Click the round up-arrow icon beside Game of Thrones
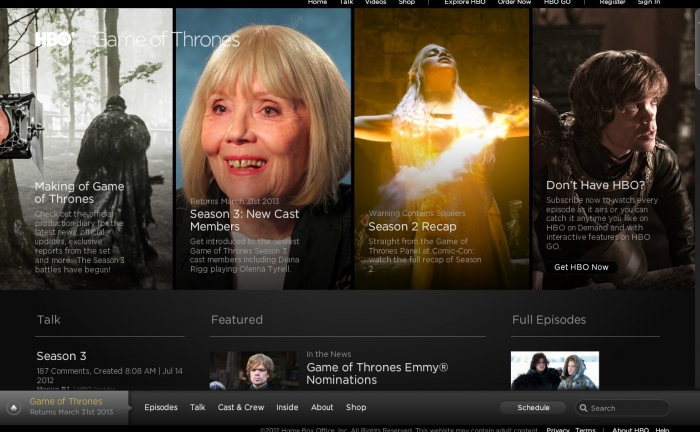 pos(14,407)
